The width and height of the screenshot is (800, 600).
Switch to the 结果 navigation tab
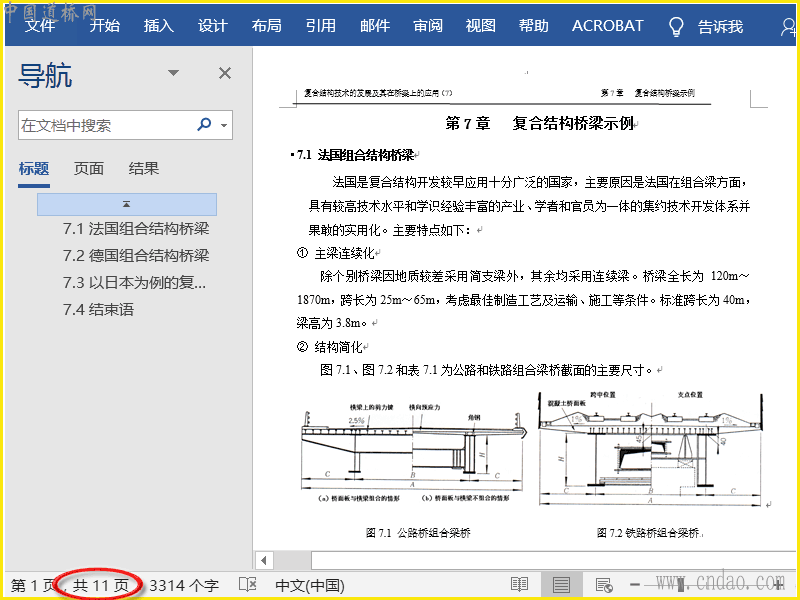[143, 168]
